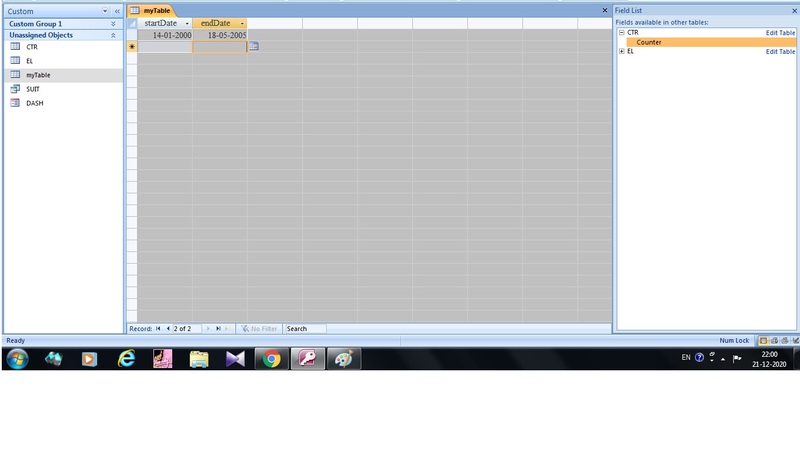Switch to PivotTable View in status bar
Screen dimensions: 800x450
pos(774,340)
